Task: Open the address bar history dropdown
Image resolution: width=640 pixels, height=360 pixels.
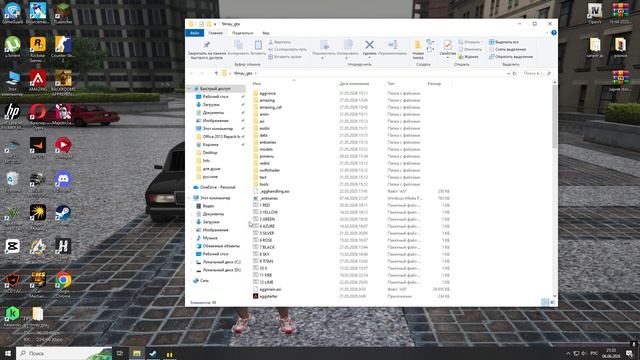Action: (508, 73)
